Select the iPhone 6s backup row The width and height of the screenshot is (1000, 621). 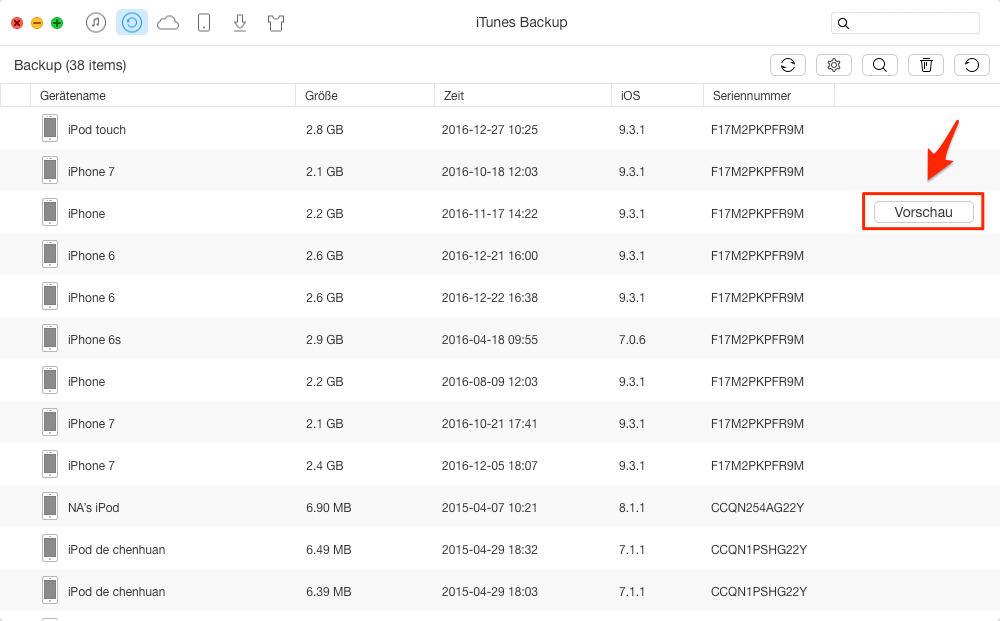tap(500, 339)
